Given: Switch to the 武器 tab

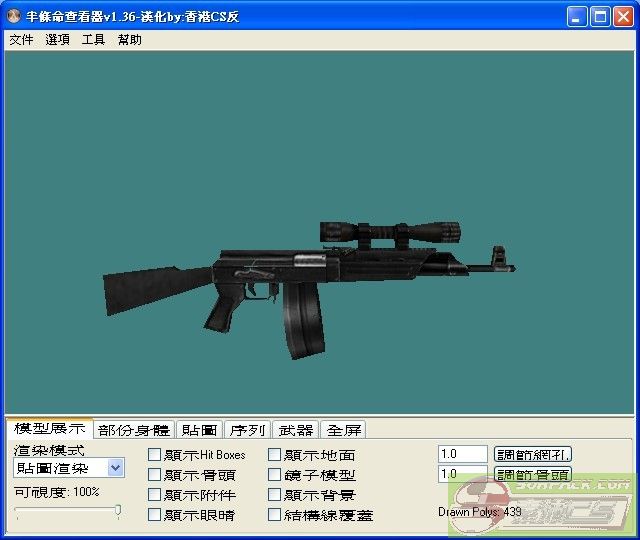Looking at the screenshot, I should tap(296, 430).
